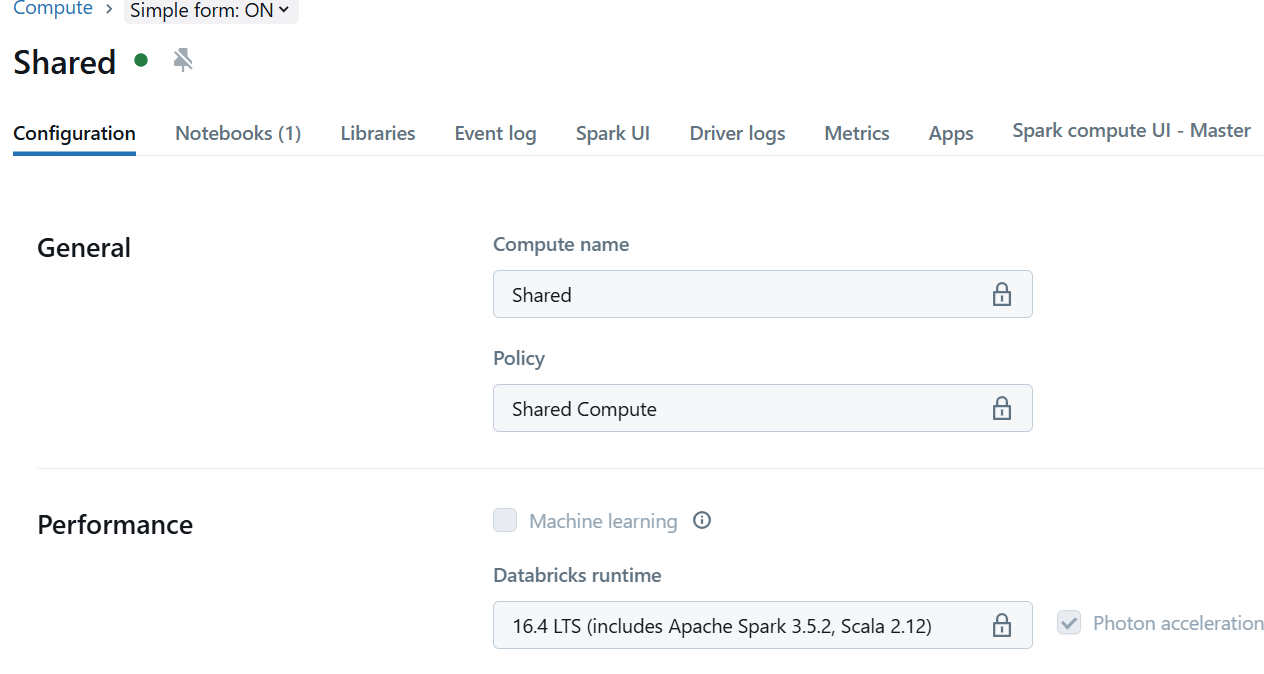Click the green status indicator next to Shared

click(141, 60)
